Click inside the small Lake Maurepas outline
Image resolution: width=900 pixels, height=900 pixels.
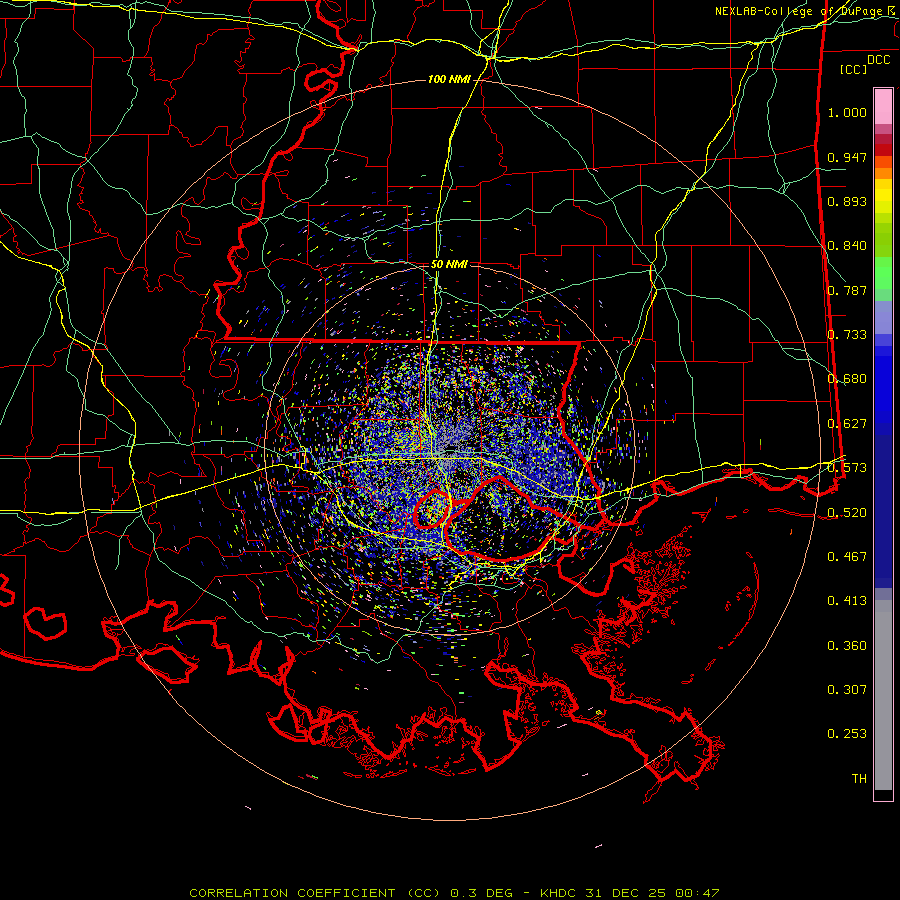pos(432,510)
